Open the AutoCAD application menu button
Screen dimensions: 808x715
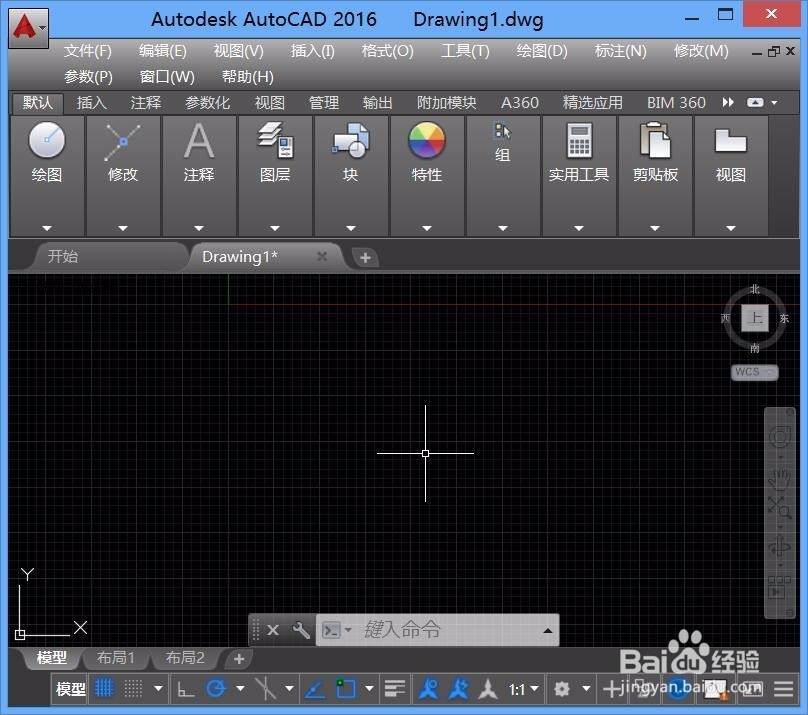coord(29,28)
